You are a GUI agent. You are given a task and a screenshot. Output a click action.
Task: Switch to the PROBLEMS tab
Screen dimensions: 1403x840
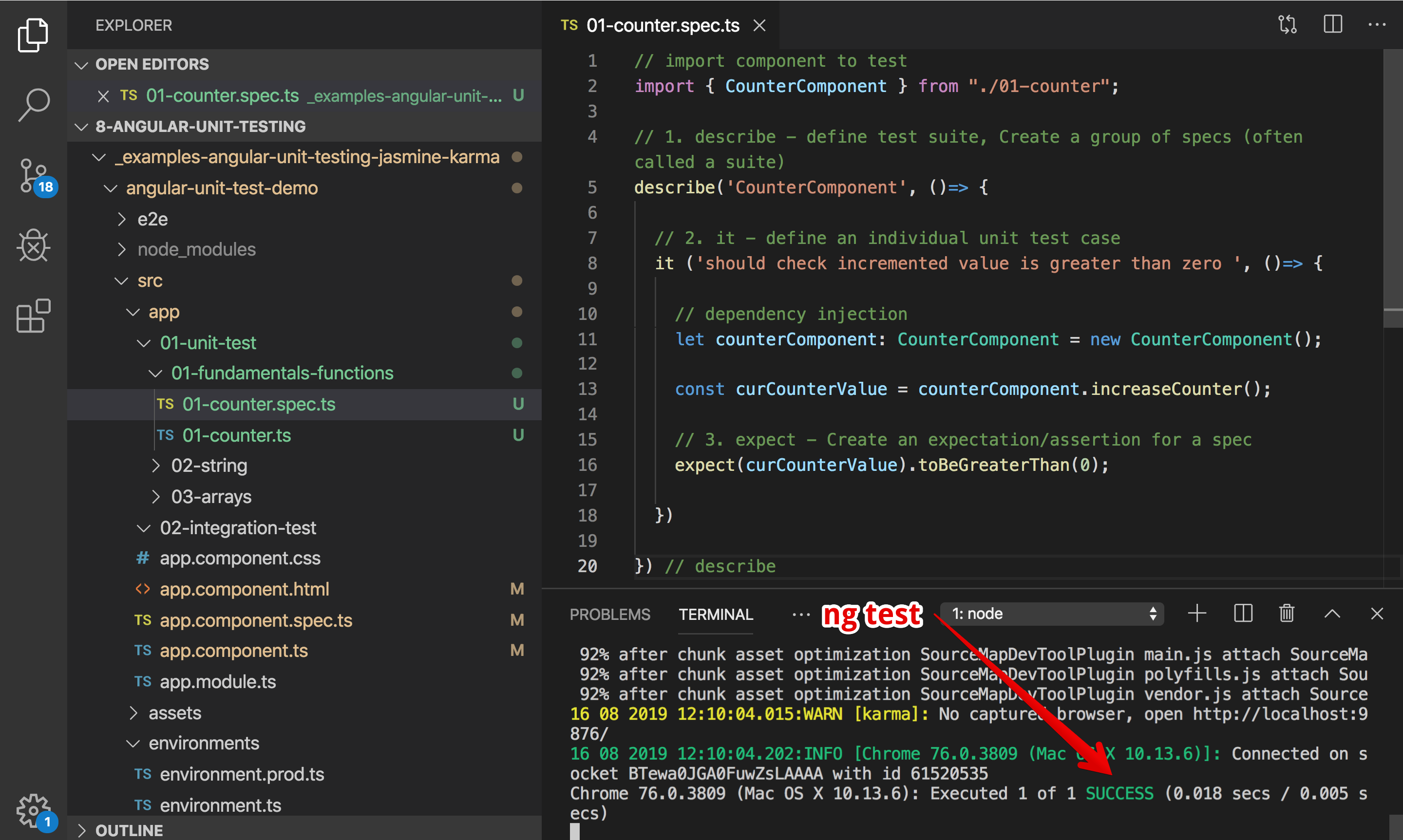click(x=609, y=614)
